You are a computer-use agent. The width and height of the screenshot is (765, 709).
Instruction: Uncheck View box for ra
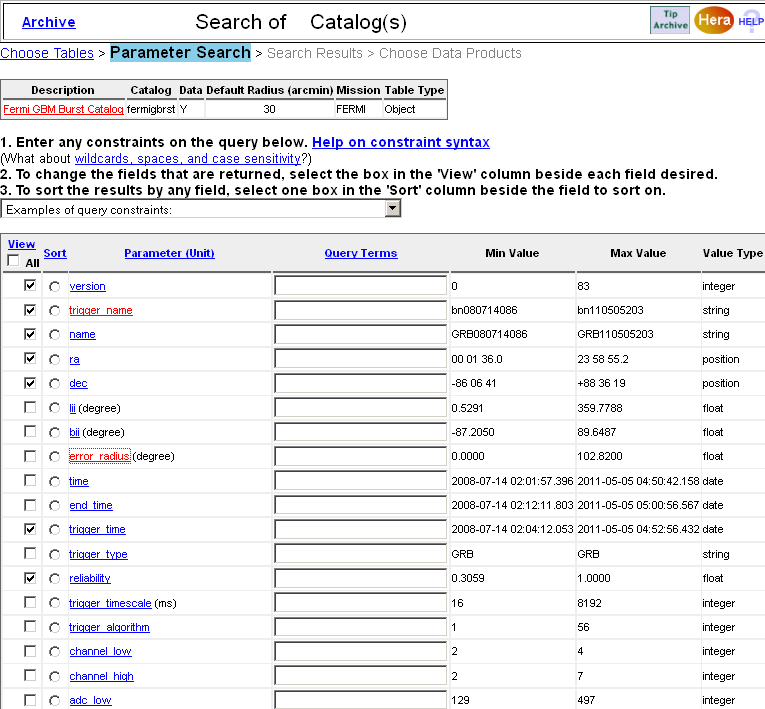pos(30,358)
